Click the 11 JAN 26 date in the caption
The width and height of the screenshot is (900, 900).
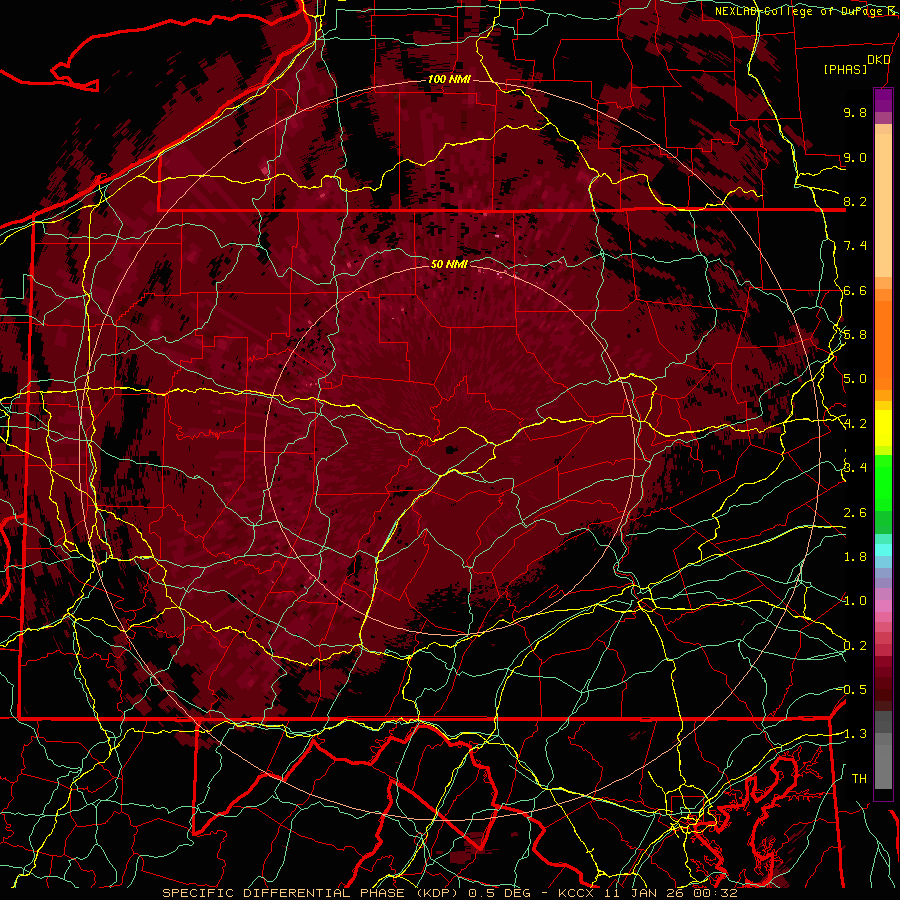645,893
